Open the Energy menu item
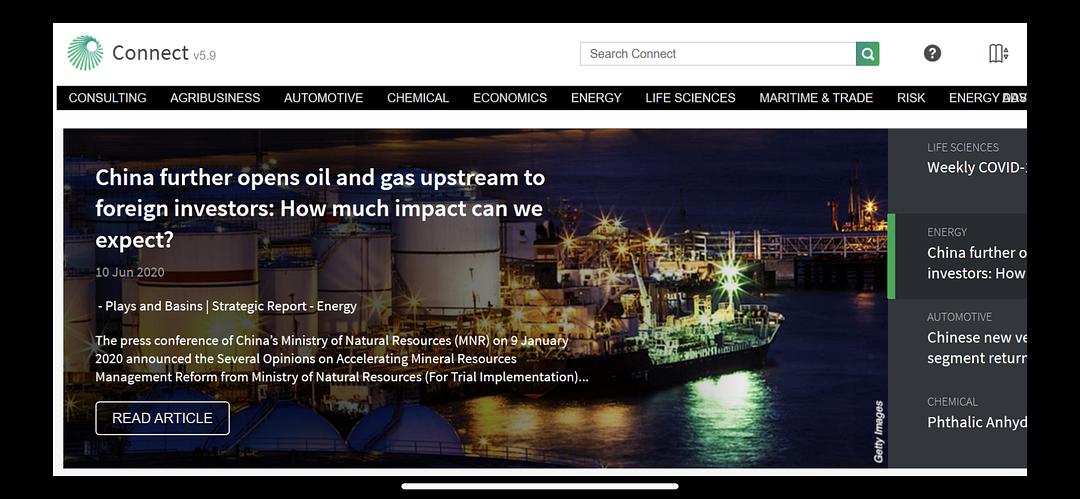The image size is (1080, 499). tap(596, 98)
